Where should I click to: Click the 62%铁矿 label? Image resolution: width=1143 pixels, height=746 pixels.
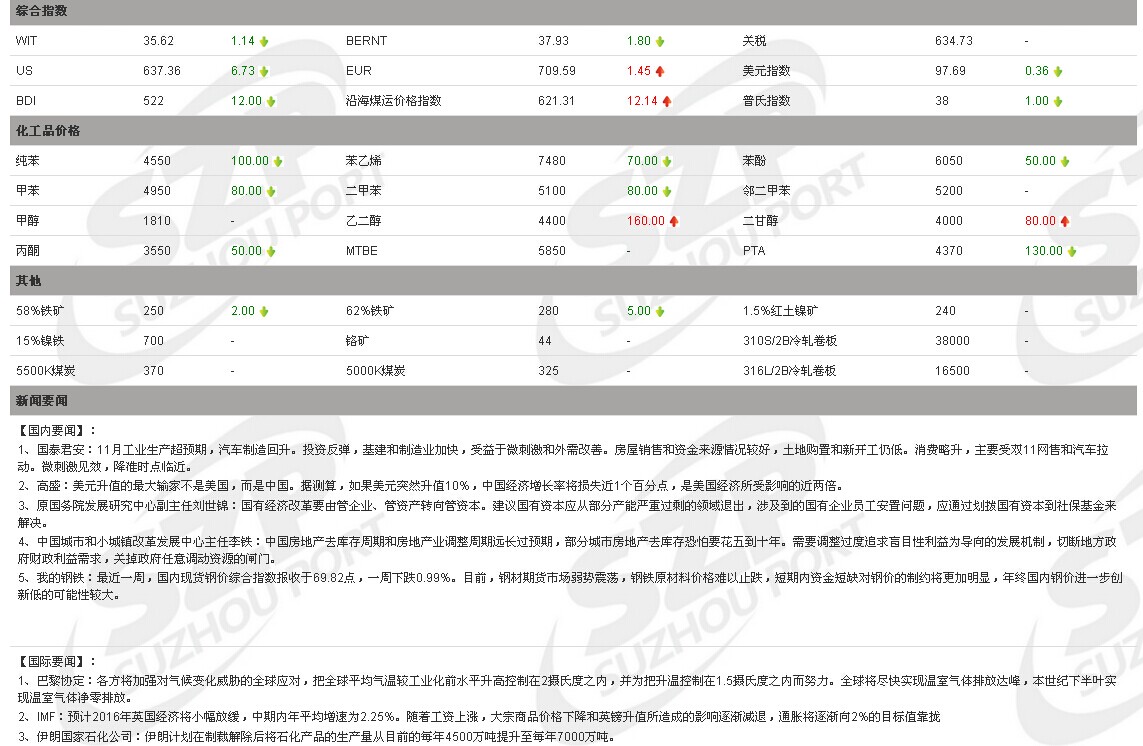[x=370, y=311]
